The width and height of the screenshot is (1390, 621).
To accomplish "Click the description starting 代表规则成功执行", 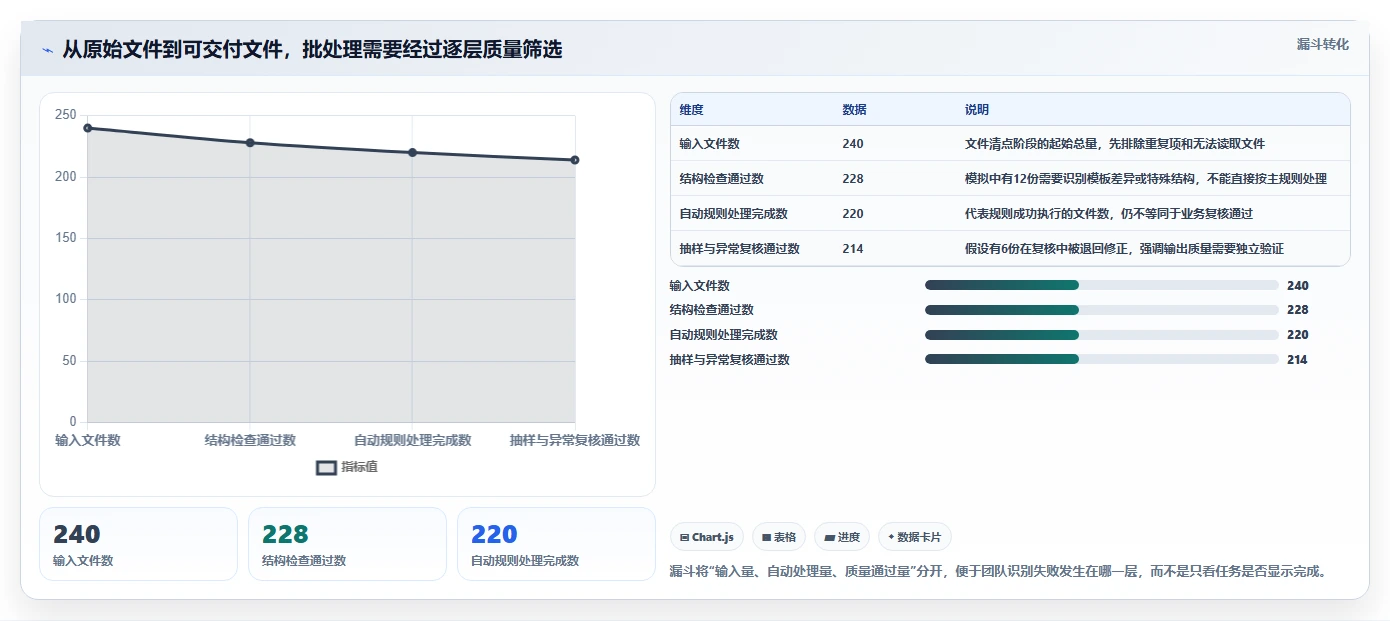I will point(1109,214).
